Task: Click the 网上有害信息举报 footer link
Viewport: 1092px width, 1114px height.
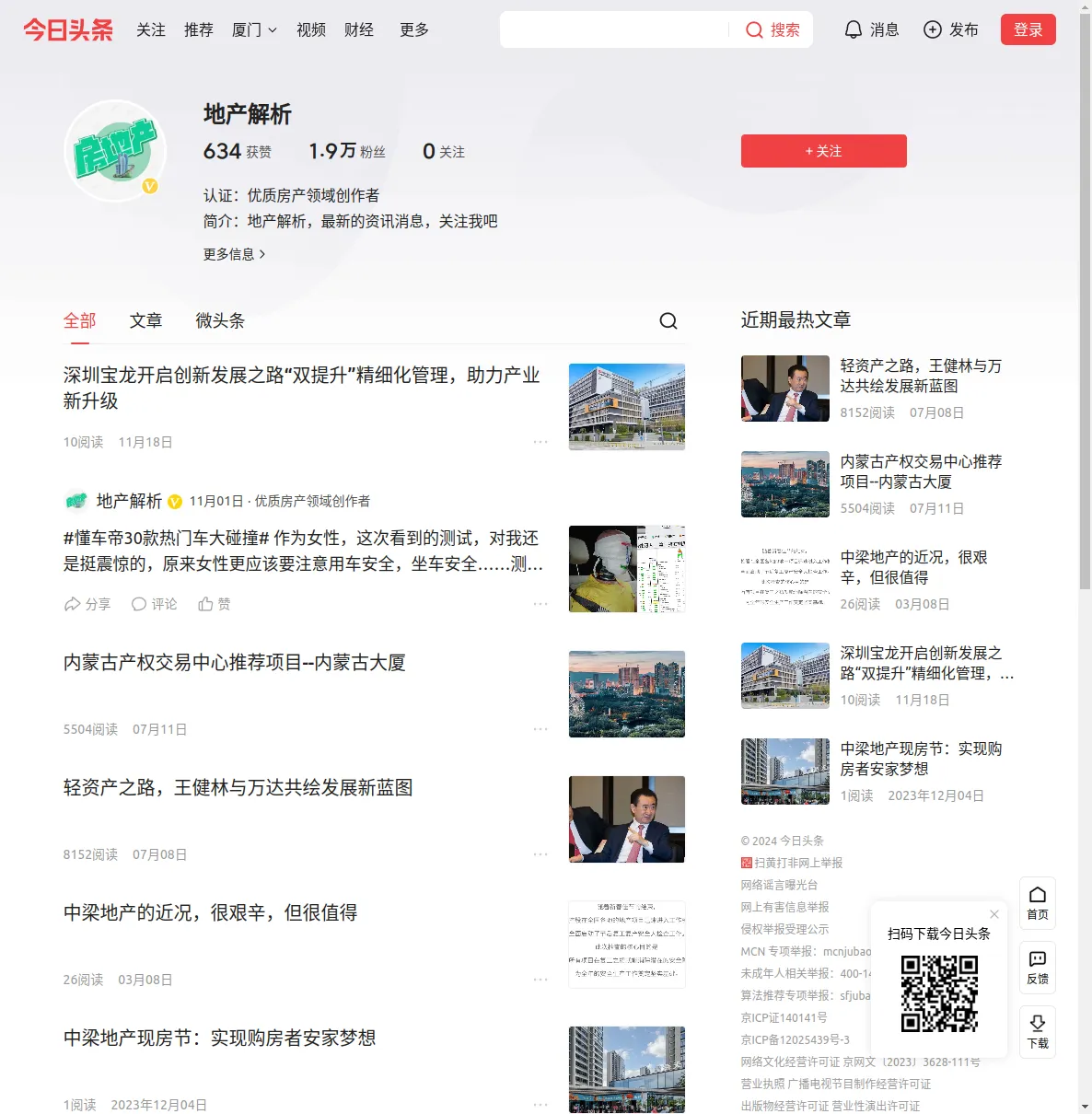Action: click(785, 907)
